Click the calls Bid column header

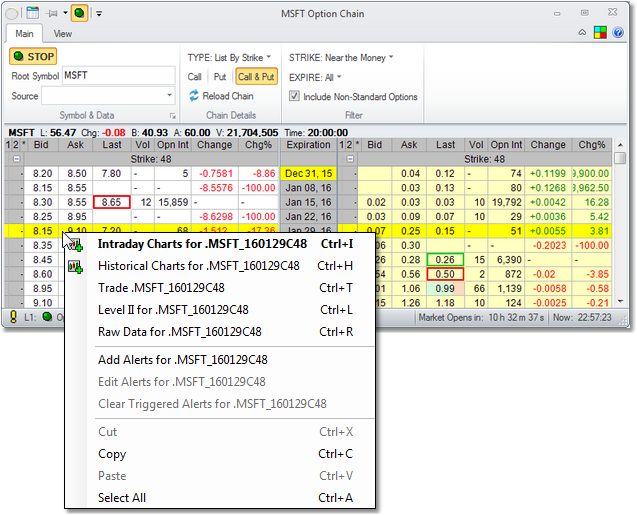pyautogui.click(x=41, y=145)
